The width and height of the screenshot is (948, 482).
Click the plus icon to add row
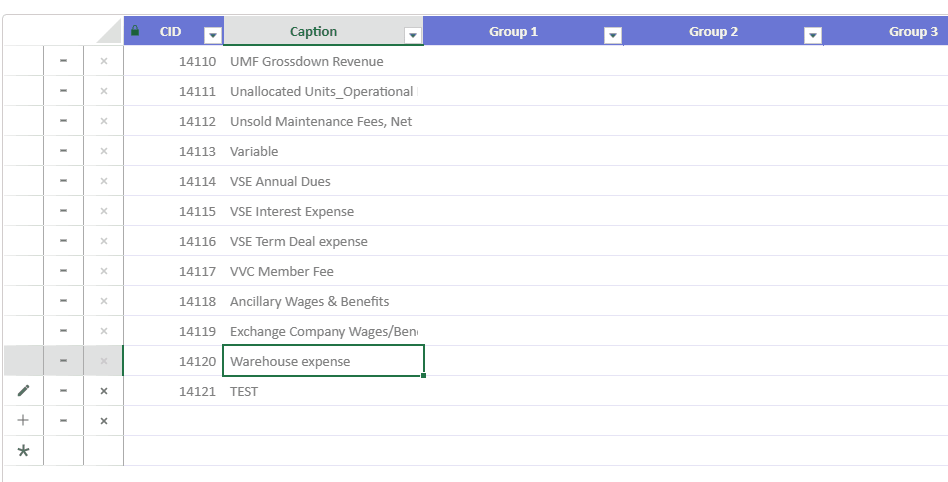[23, 421]
